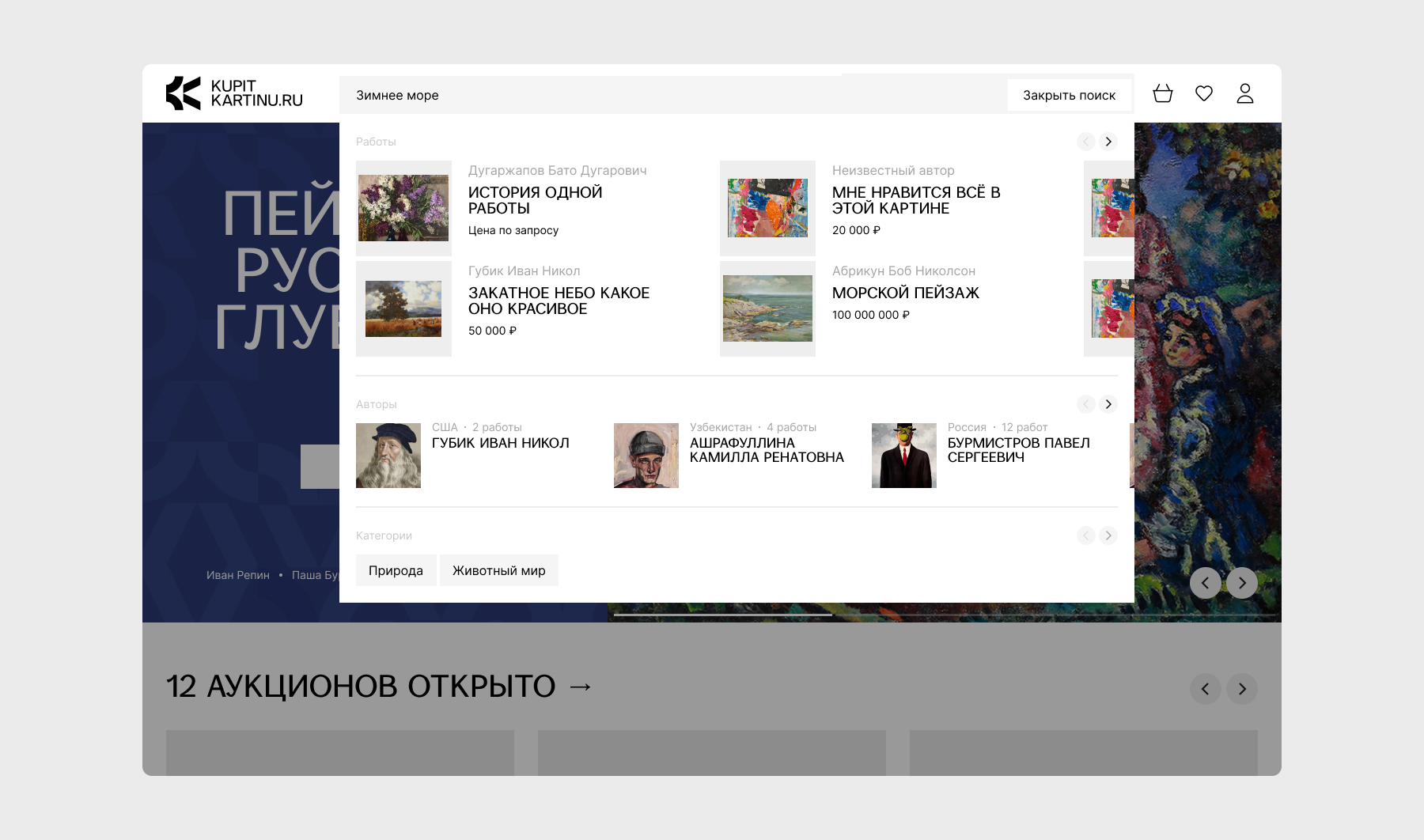Click the Губик Иван Никол label above Закатное небо
Image resolution: width=1424 pixels, height=840 pixels.
525,271
